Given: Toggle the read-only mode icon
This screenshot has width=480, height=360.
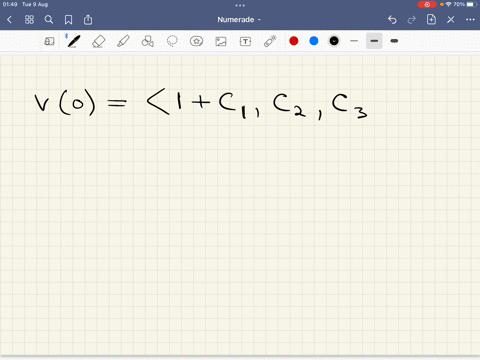Looking at the screenshot, I should coord(49,41).
